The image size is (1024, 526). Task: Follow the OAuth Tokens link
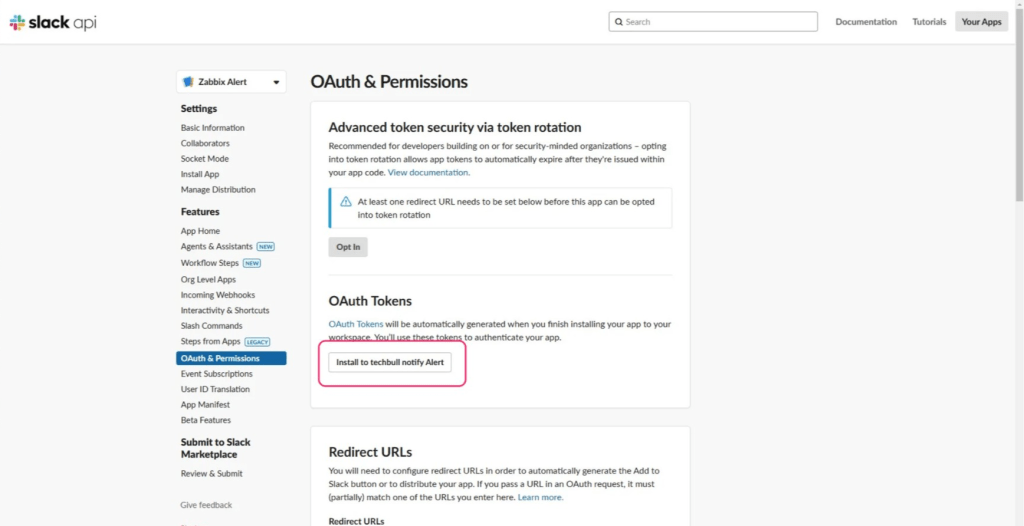(x=356, y=324)
